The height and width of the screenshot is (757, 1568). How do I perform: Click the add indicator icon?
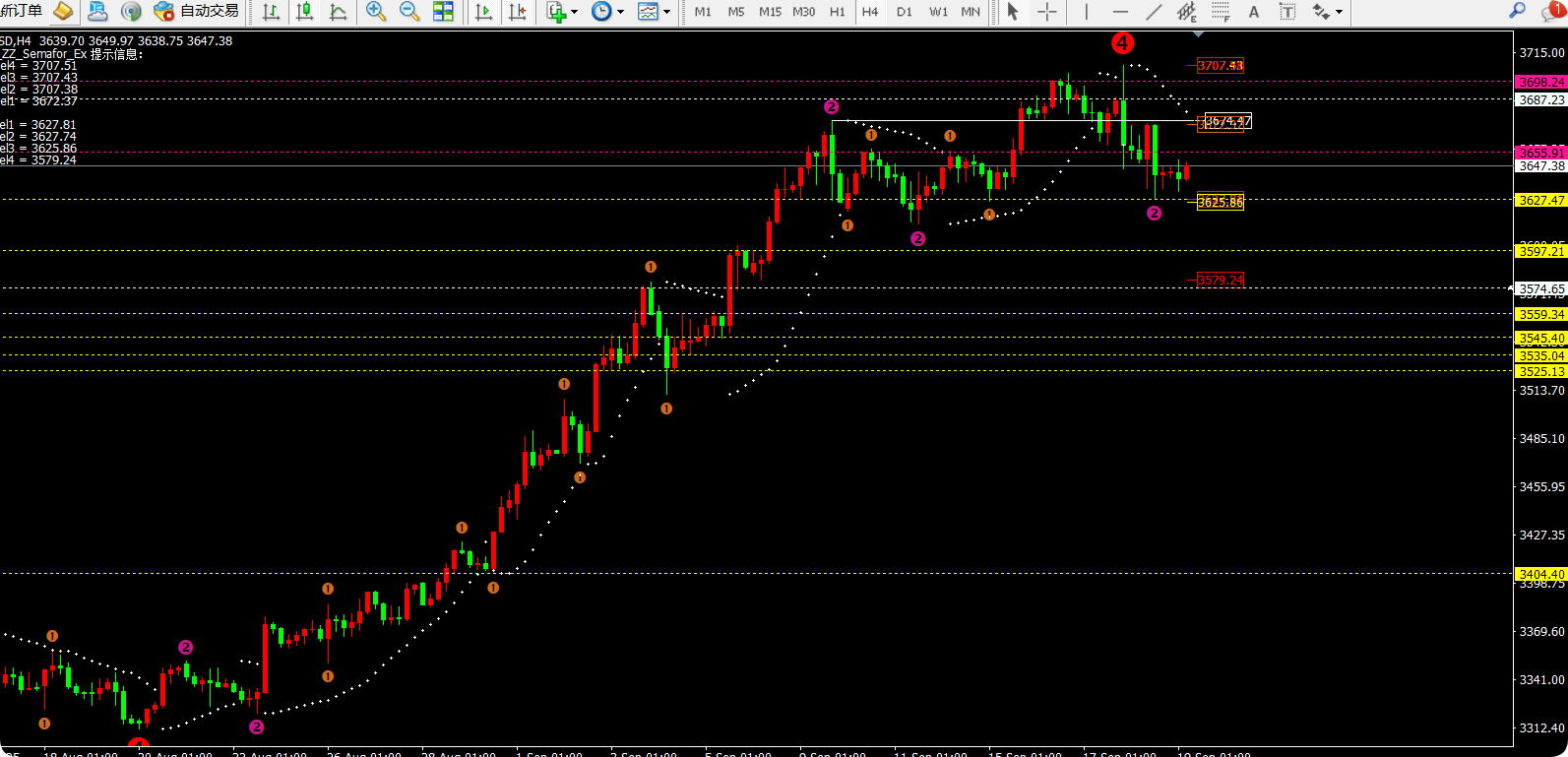coord(556,12)
